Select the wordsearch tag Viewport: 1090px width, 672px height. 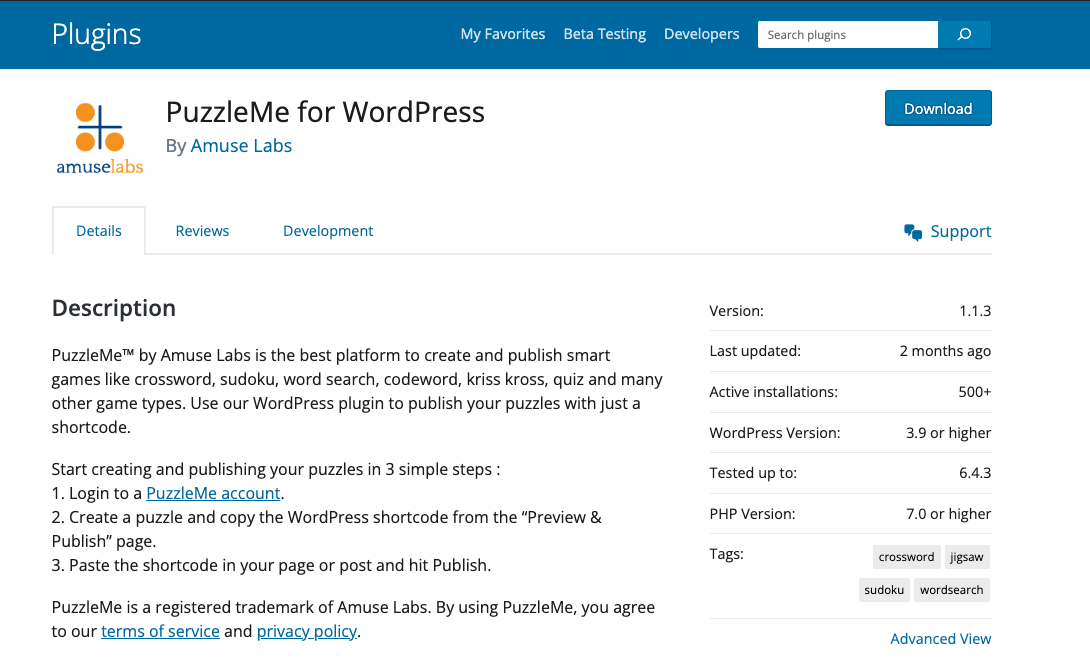[x=951, y=589]
